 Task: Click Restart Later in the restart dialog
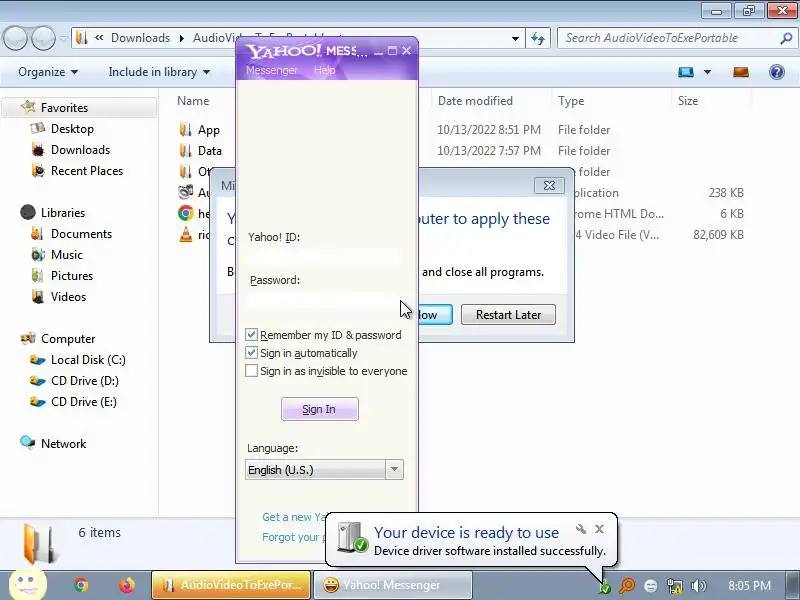(x=508, y=315)
